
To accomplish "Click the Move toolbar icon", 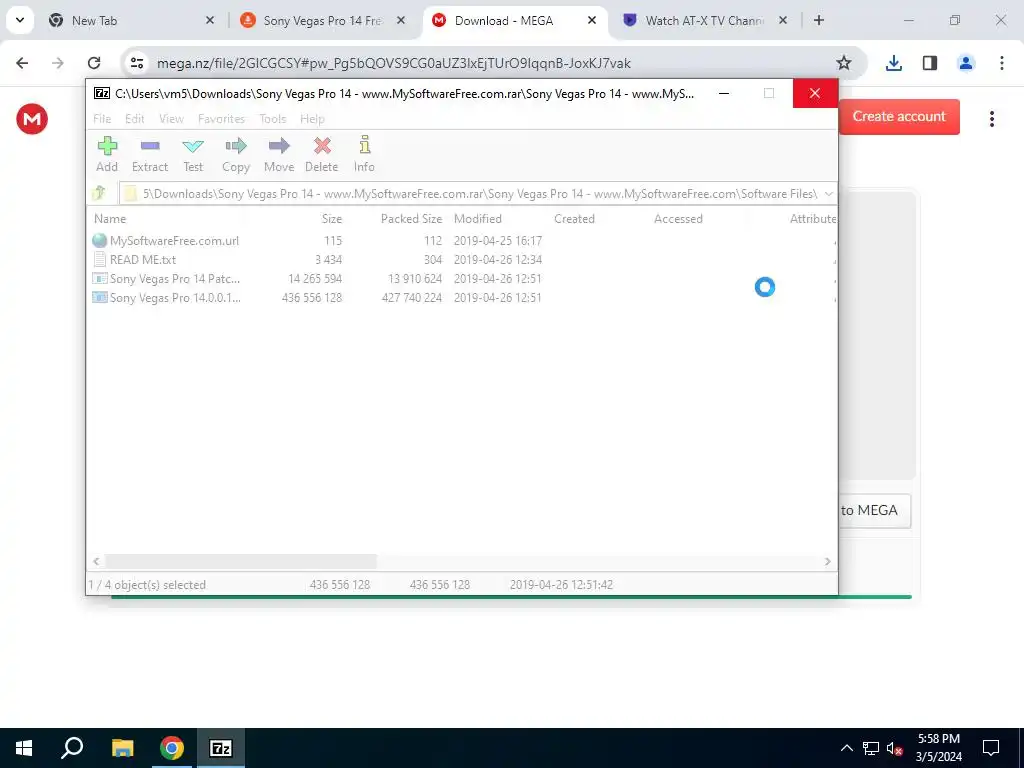I will pos(279,155).
